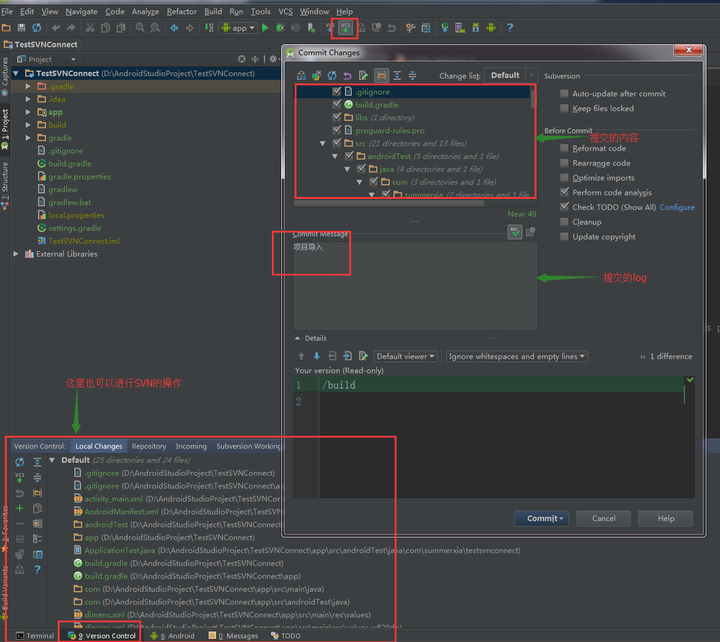Open the Default viewer dropdown
The image size is (720, 642).
[x=405, y=356]
